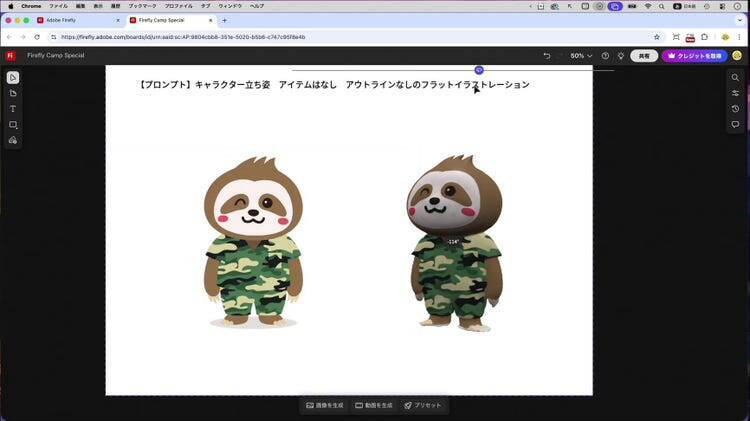Viewport: 750px width, 421px height.
Task: Undo the last action
Action: [x=547, y=56]
